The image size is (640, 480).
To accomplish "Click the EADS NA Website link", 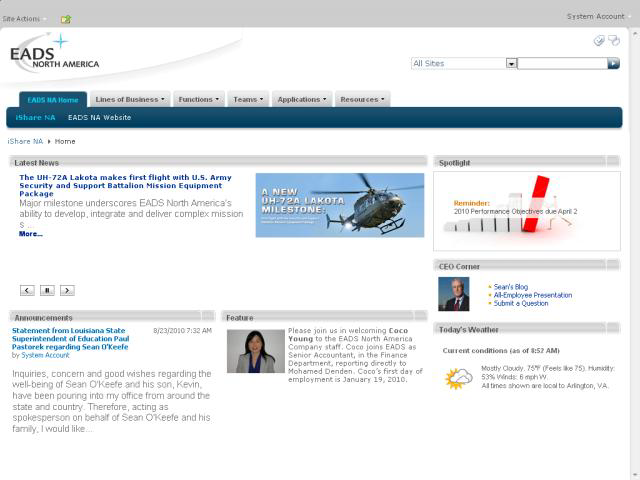I will (100, 118).
